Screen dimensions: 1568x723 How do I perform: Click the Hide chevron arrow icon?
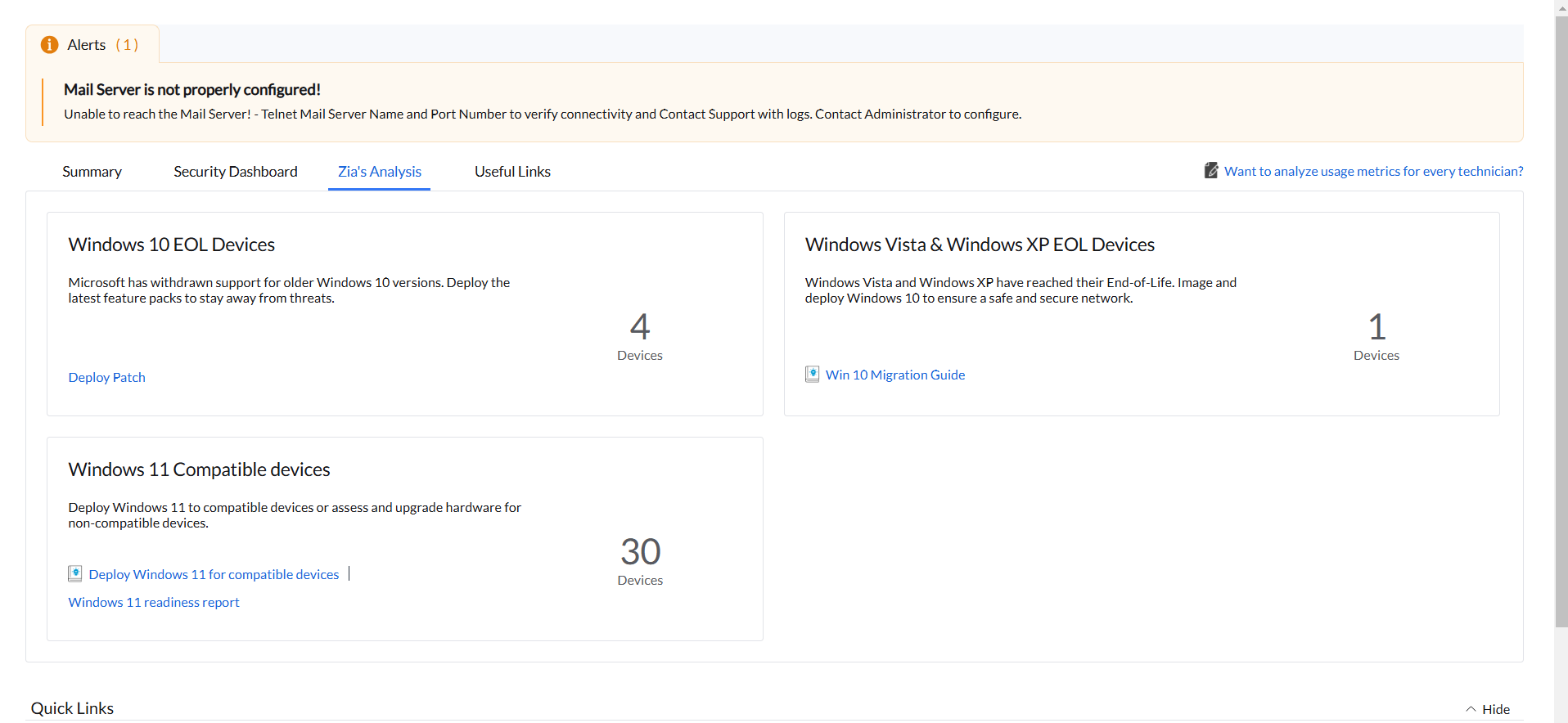pos(1471,709)
